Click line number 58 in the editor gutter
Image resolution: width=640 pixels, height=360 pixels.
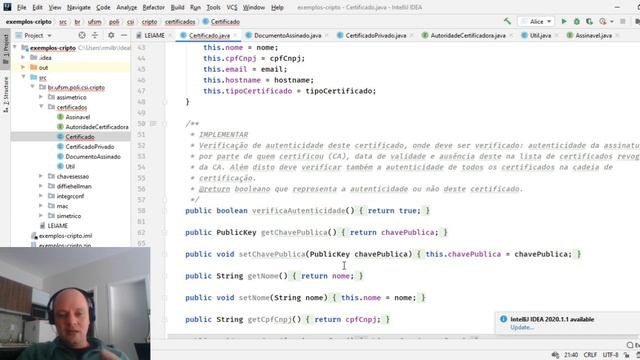[x=141, y=211]
